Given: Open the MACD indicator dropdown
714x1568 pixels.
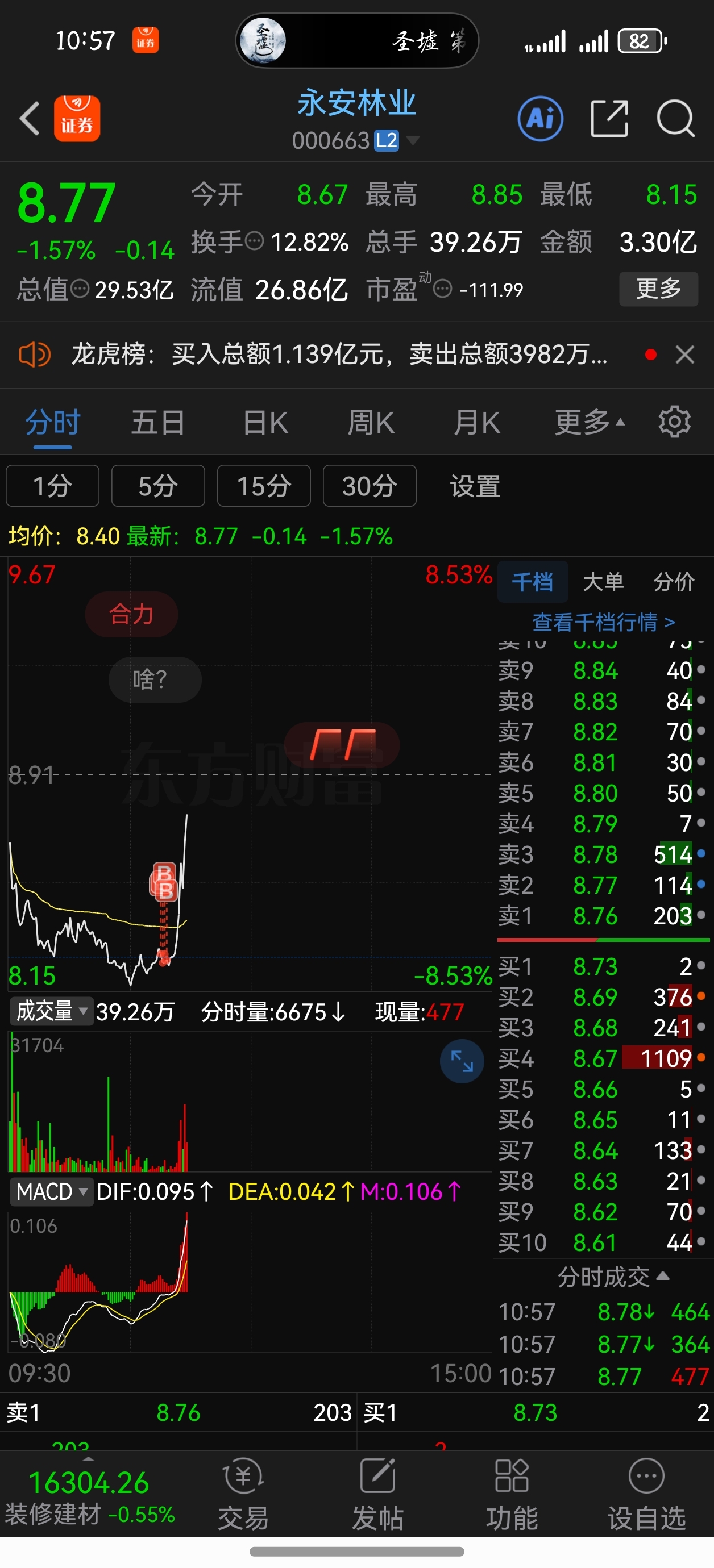Looking at the screenshot, I should (x=52, y=1191).
